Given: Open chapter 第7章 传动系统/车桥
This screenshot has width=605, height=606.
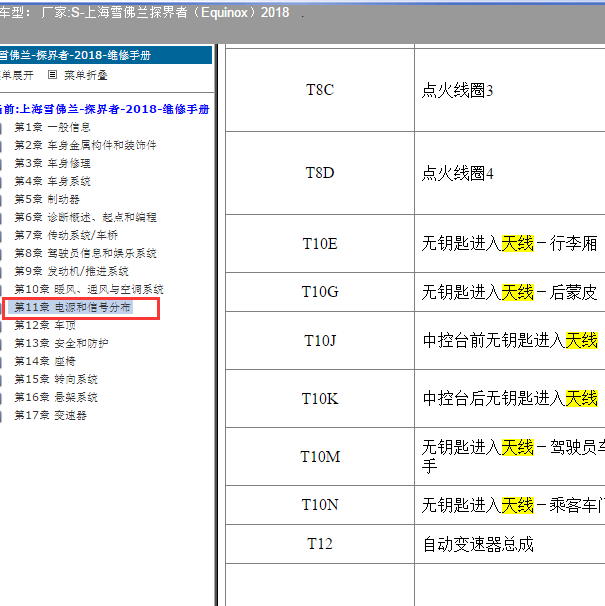Looking at the screenshot, I should (66, 235).
